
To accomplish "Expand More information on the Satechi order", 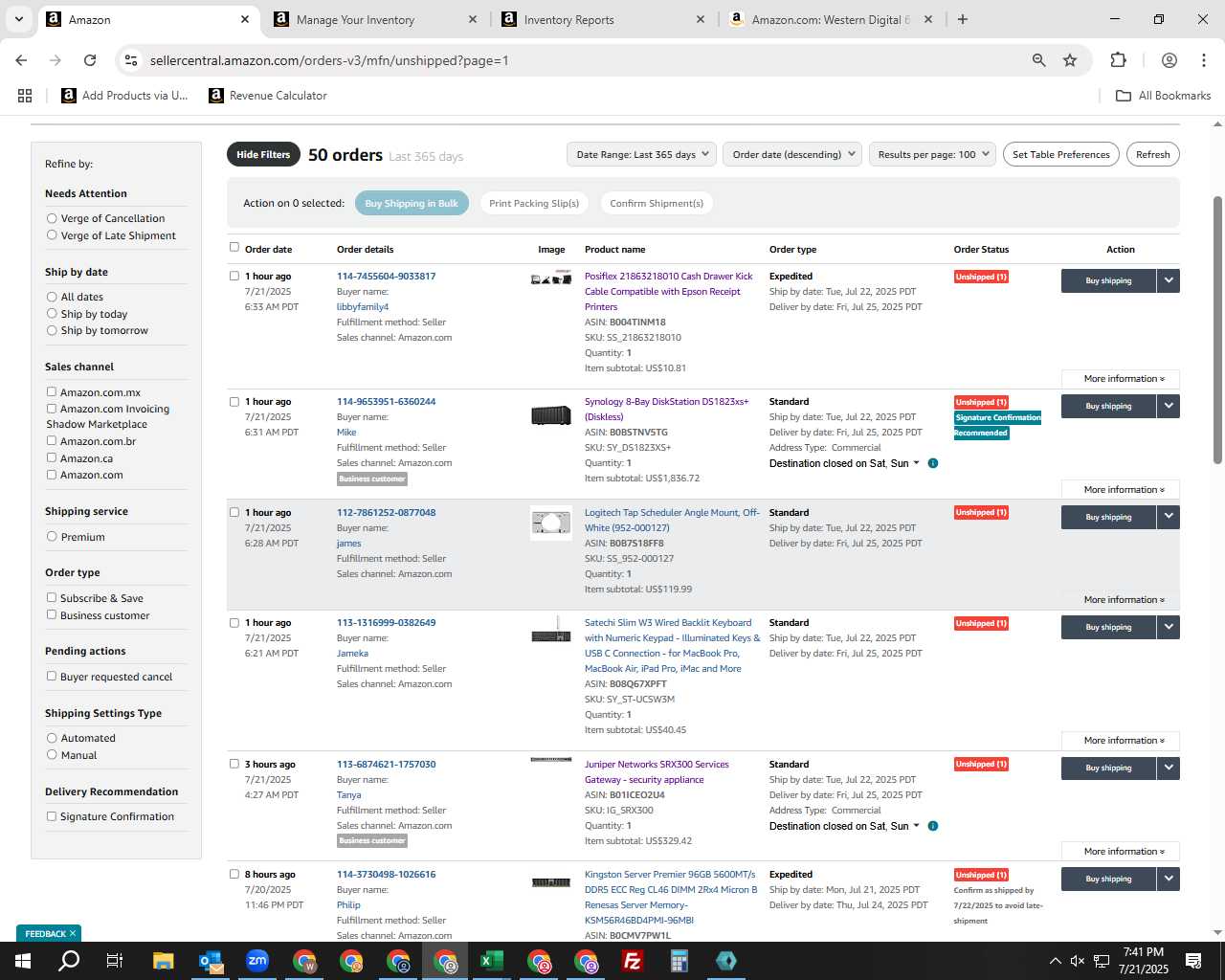I will (x=1121, y=741).
